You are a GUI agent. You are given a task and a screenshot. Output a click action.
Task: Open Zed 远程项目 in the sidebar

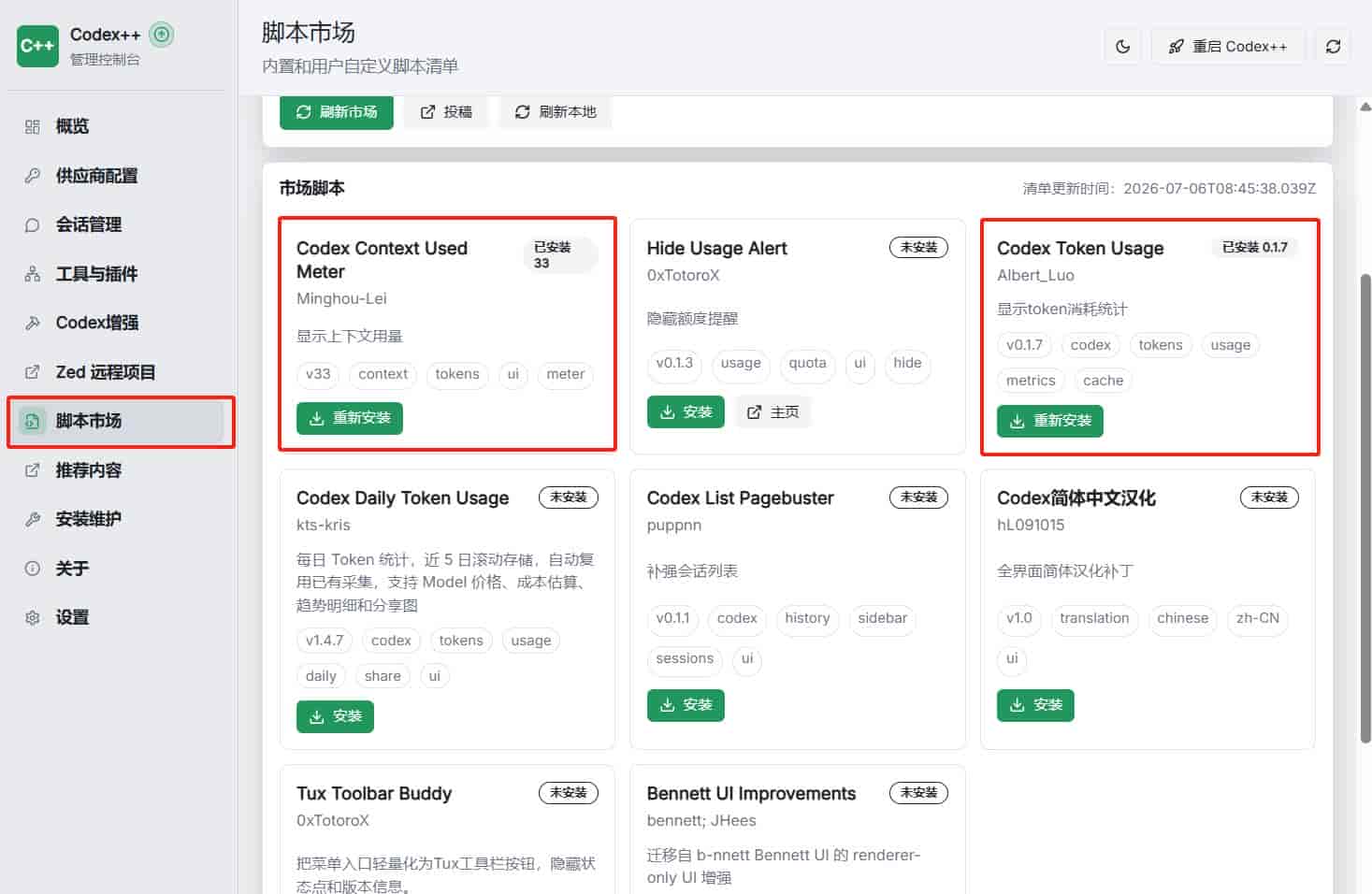coord(117,372)
